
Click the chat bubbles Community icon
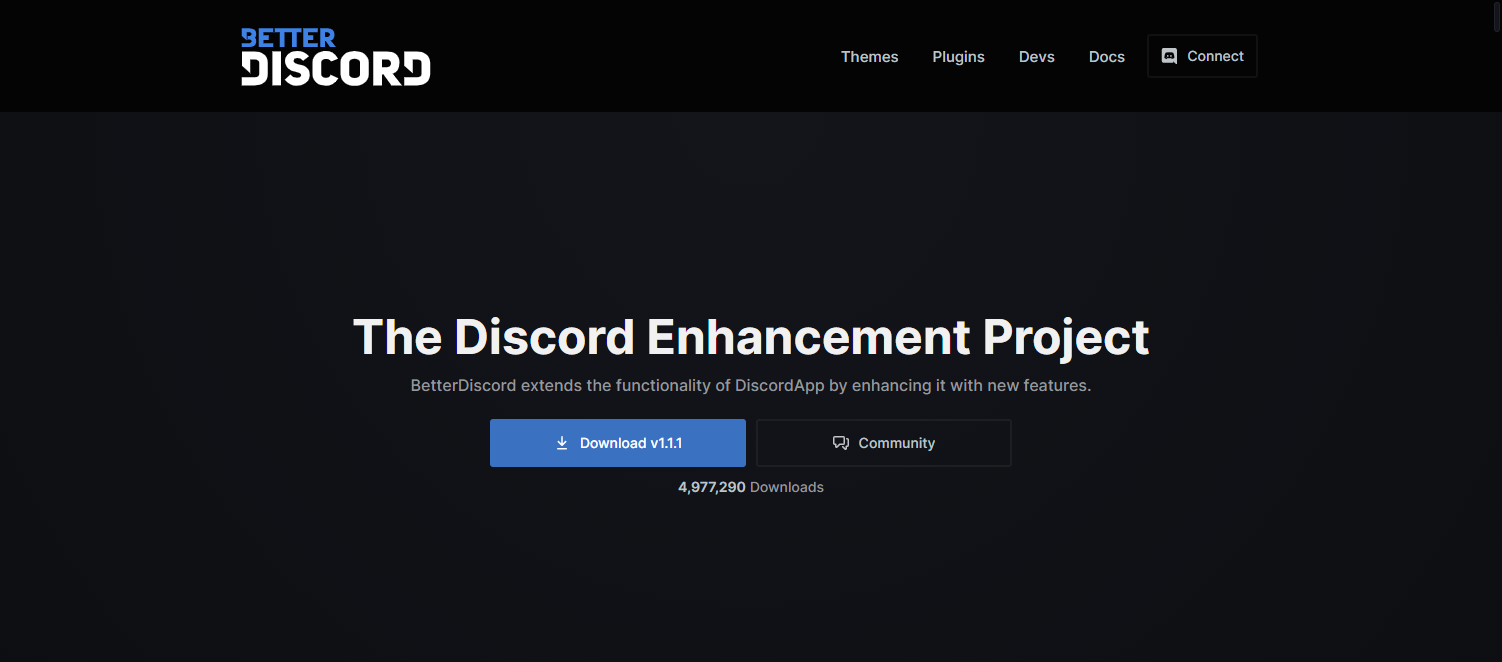[x=841, y=443]
